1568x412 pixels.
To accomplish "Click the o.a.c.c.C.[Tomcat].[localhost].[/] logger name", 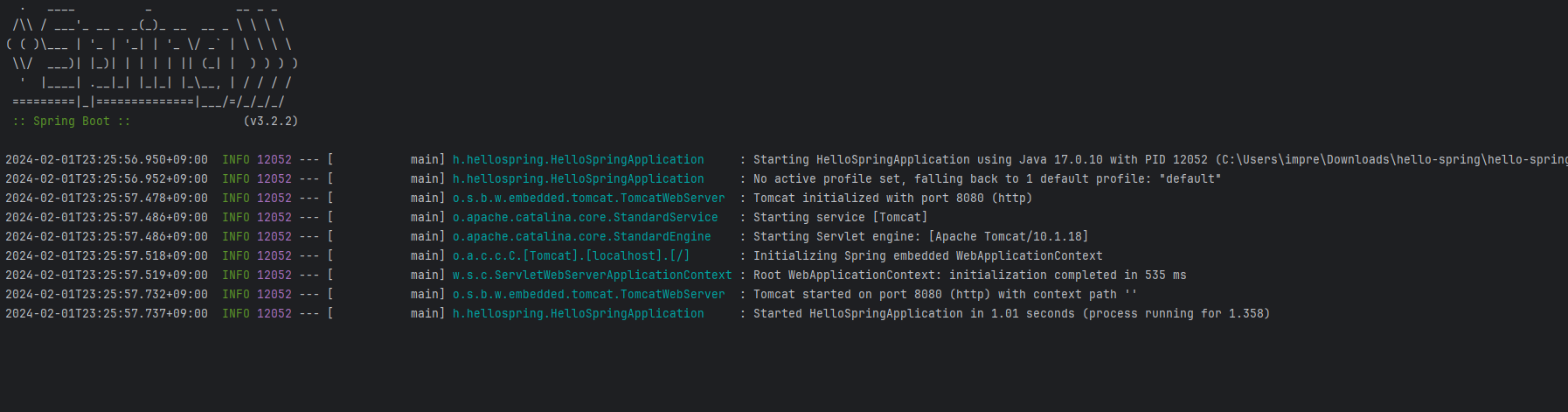I will [x=572, y=256].
